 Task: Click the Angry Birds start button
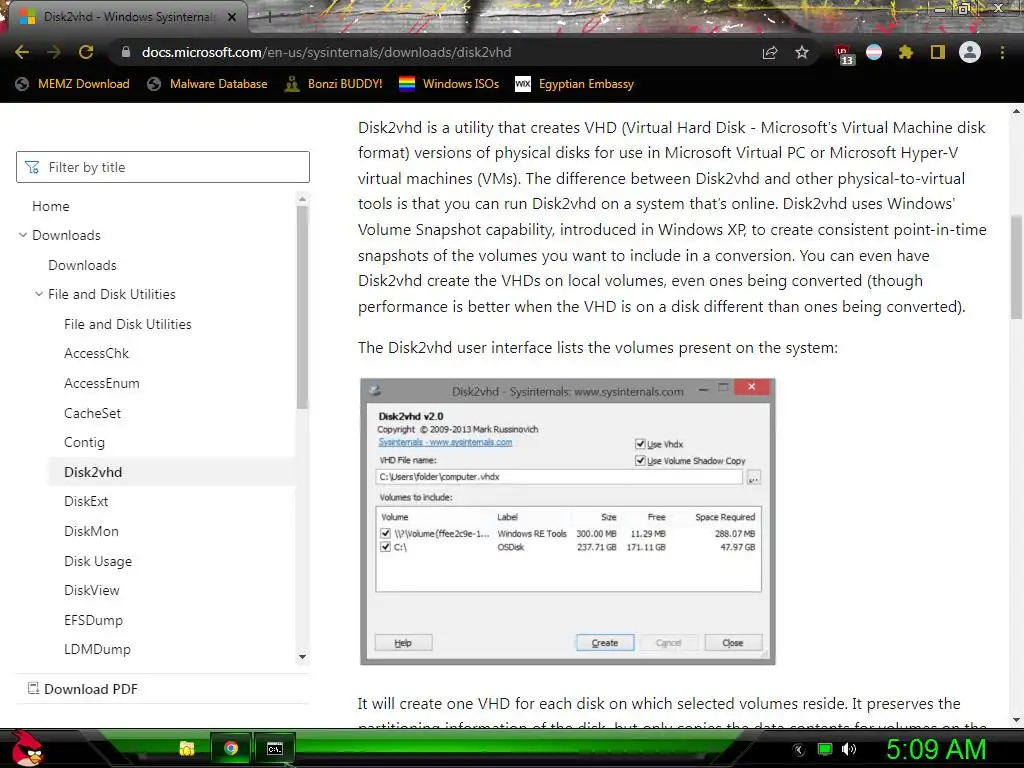pyautogui.click(x=26, y=748)
